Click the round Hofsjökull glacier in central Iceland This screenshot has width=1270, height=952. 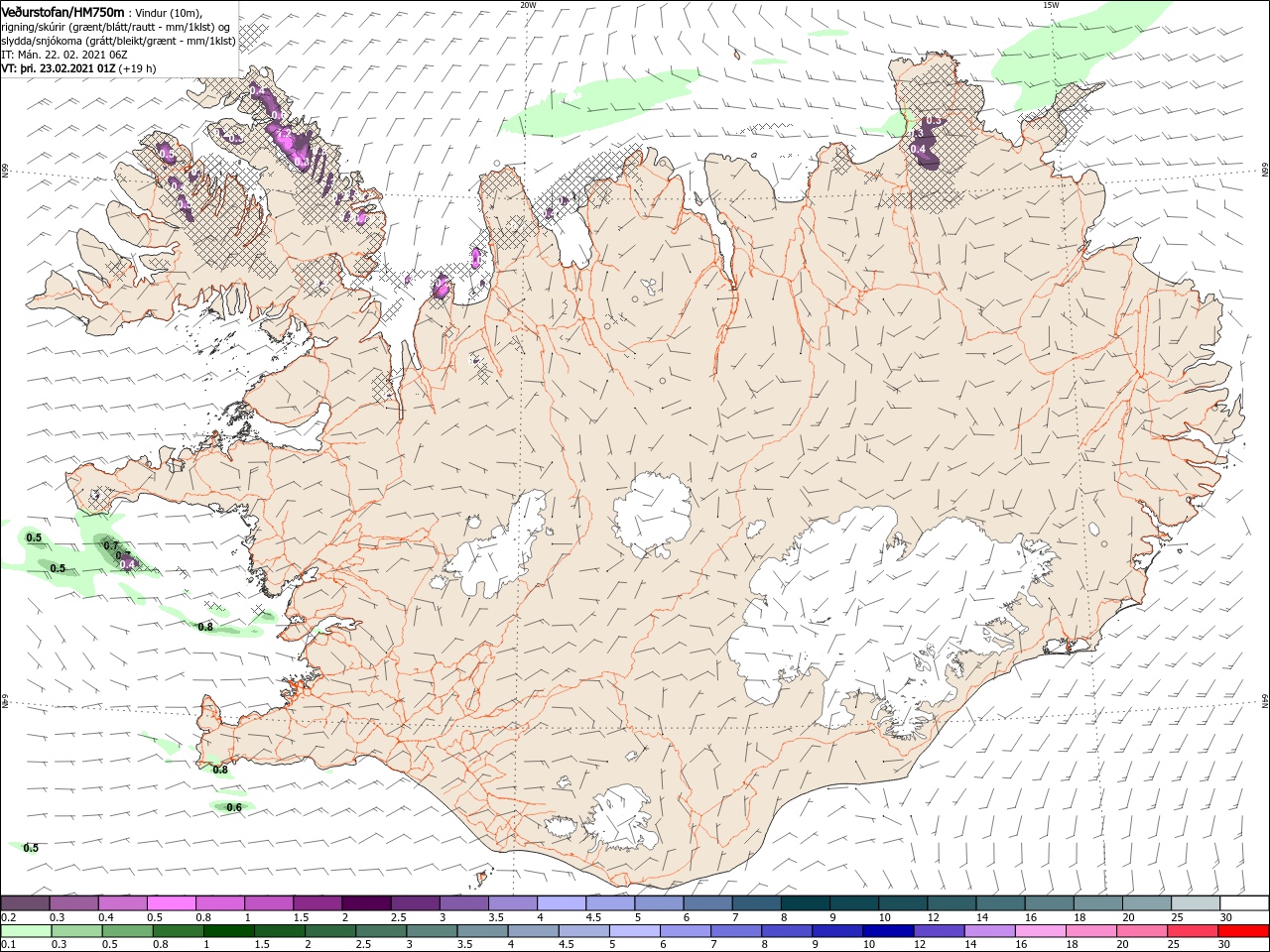pyautogui.click(x=652, y=514)
